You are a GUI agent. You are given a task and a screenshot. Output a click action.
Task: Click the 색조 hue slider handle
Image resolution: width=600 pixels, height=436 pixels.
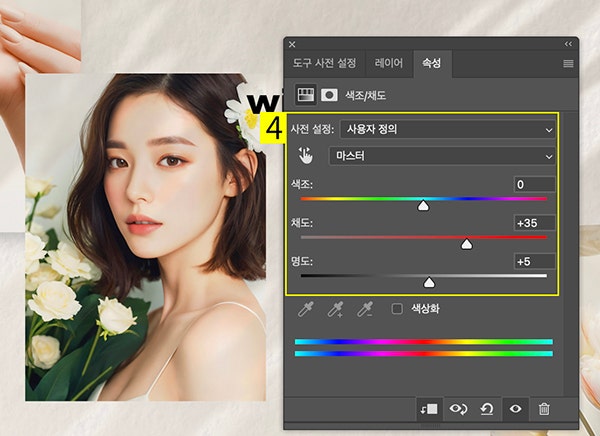click(423, 206)
